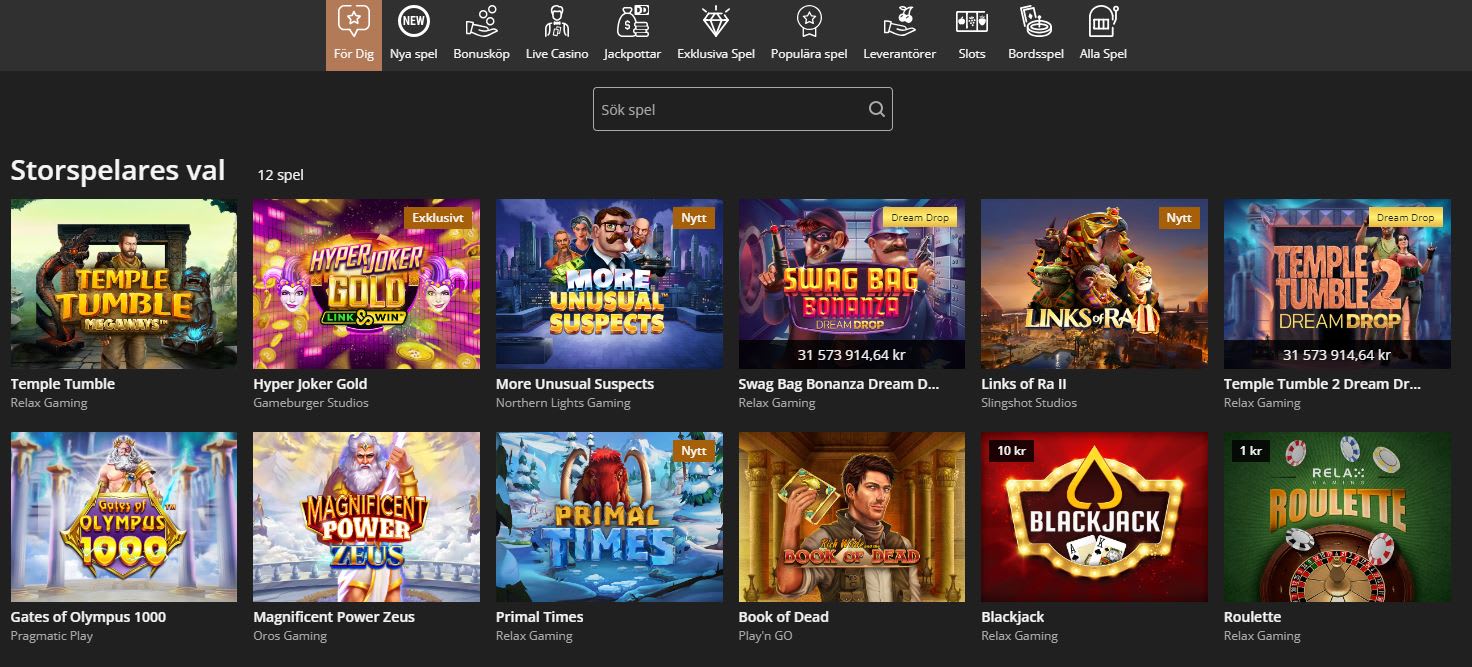1472x667 pixels.
Task: Click the Pragmatic Play provider text
Action: click(51, 636)
